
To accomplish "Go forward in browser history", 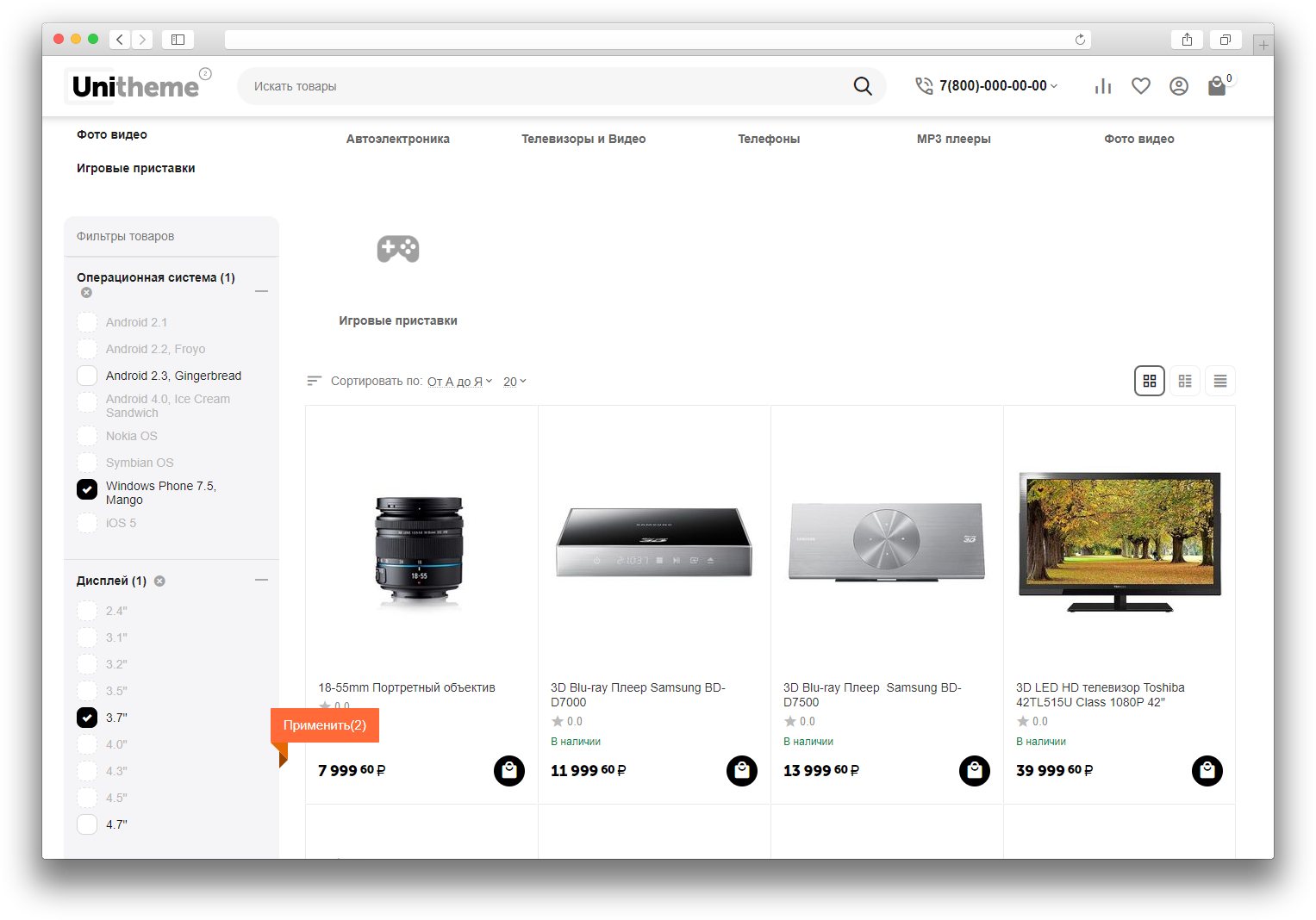I will pyautogui.click(x=143, y=40).
